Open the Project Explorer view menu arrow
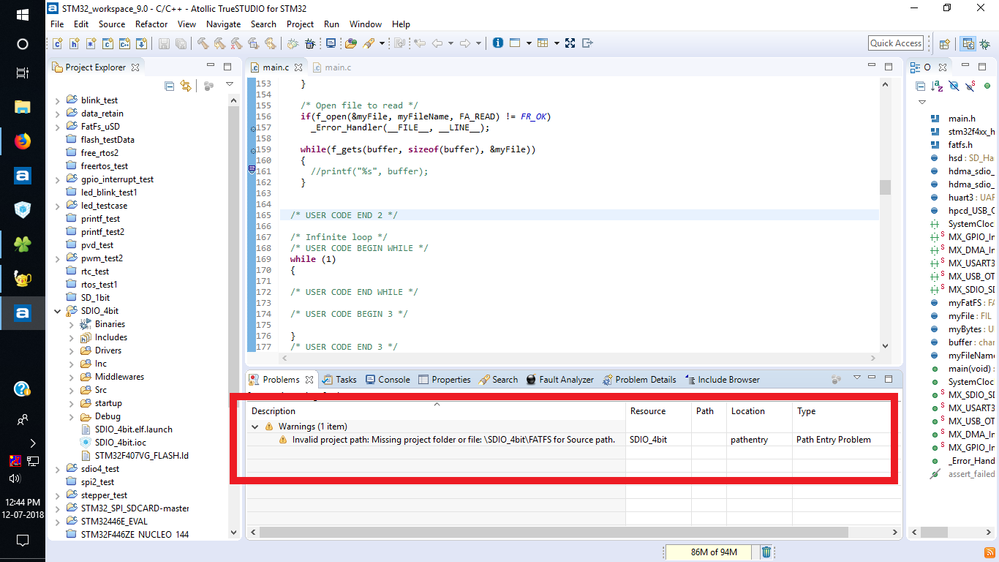 point(229,85)
